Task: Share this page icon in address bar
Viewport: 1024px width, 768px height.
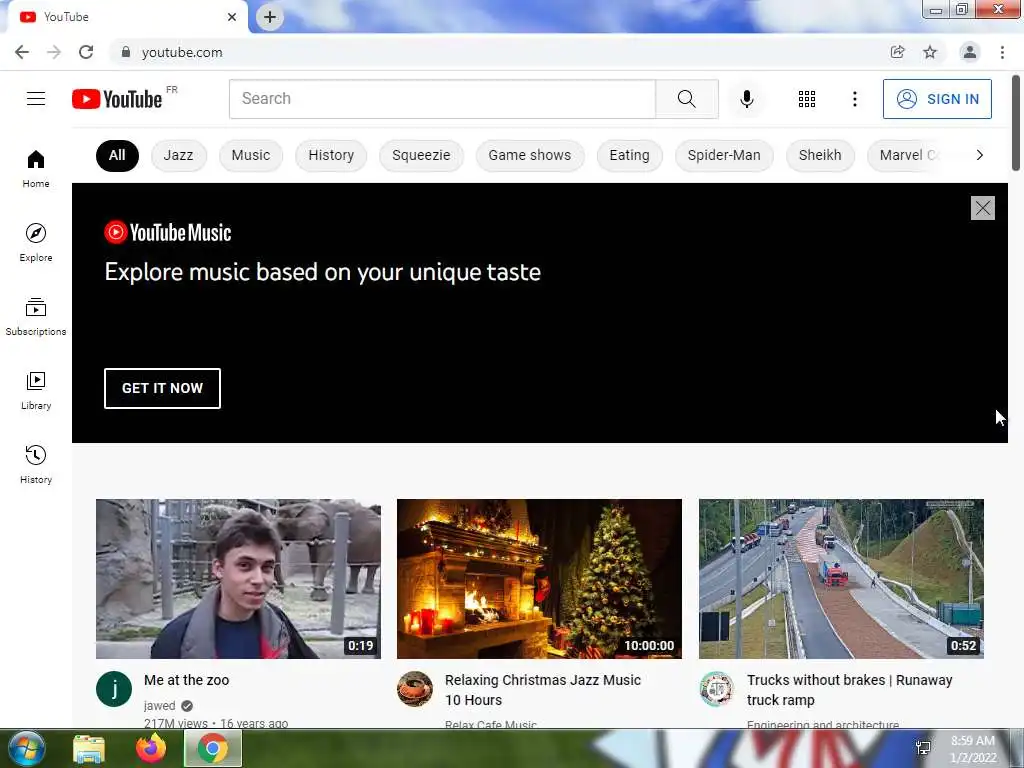Action: pos(898,52)
